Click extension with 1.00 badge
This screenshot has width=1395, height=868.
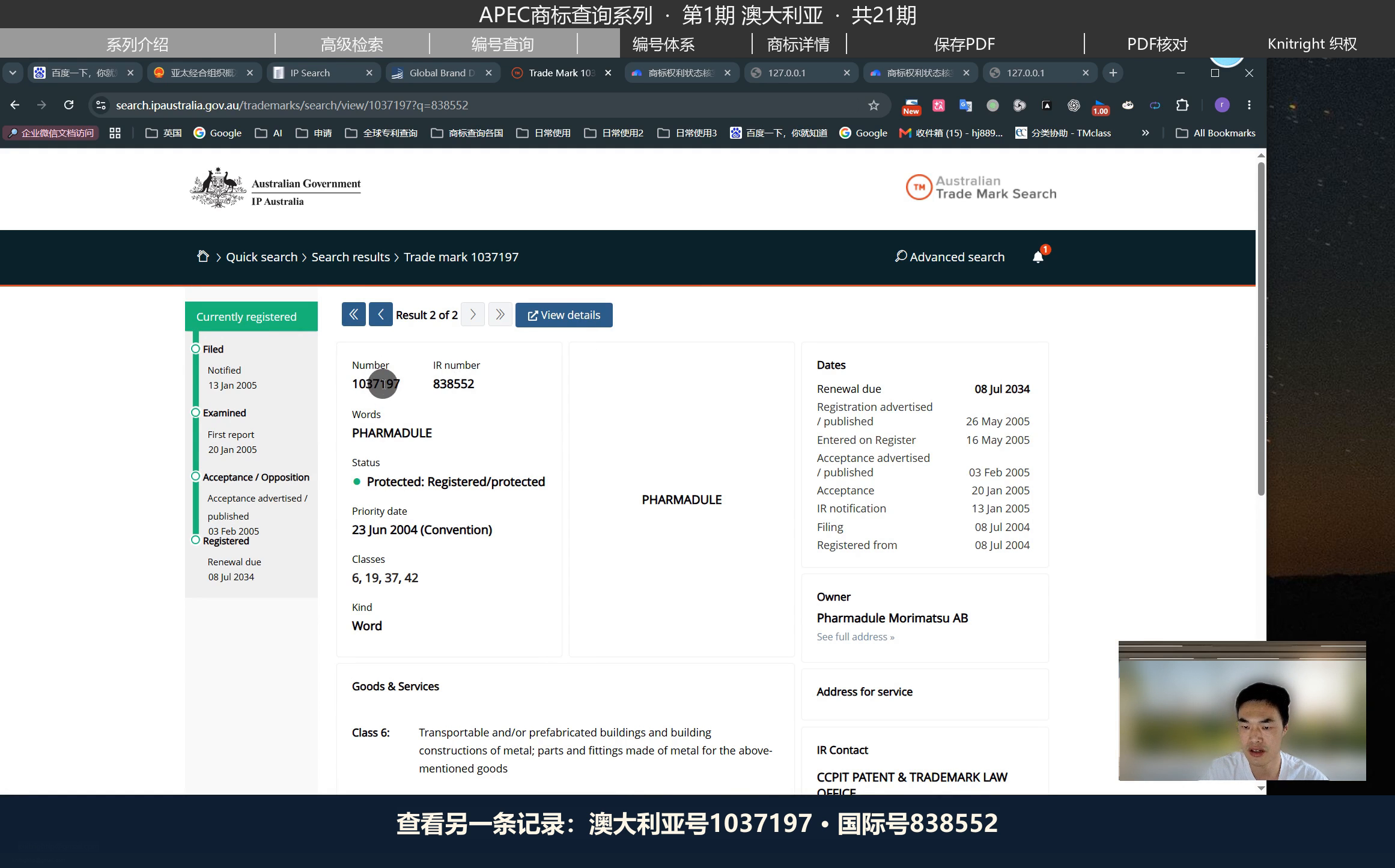pyautogui.click(x=1101, y=106)
